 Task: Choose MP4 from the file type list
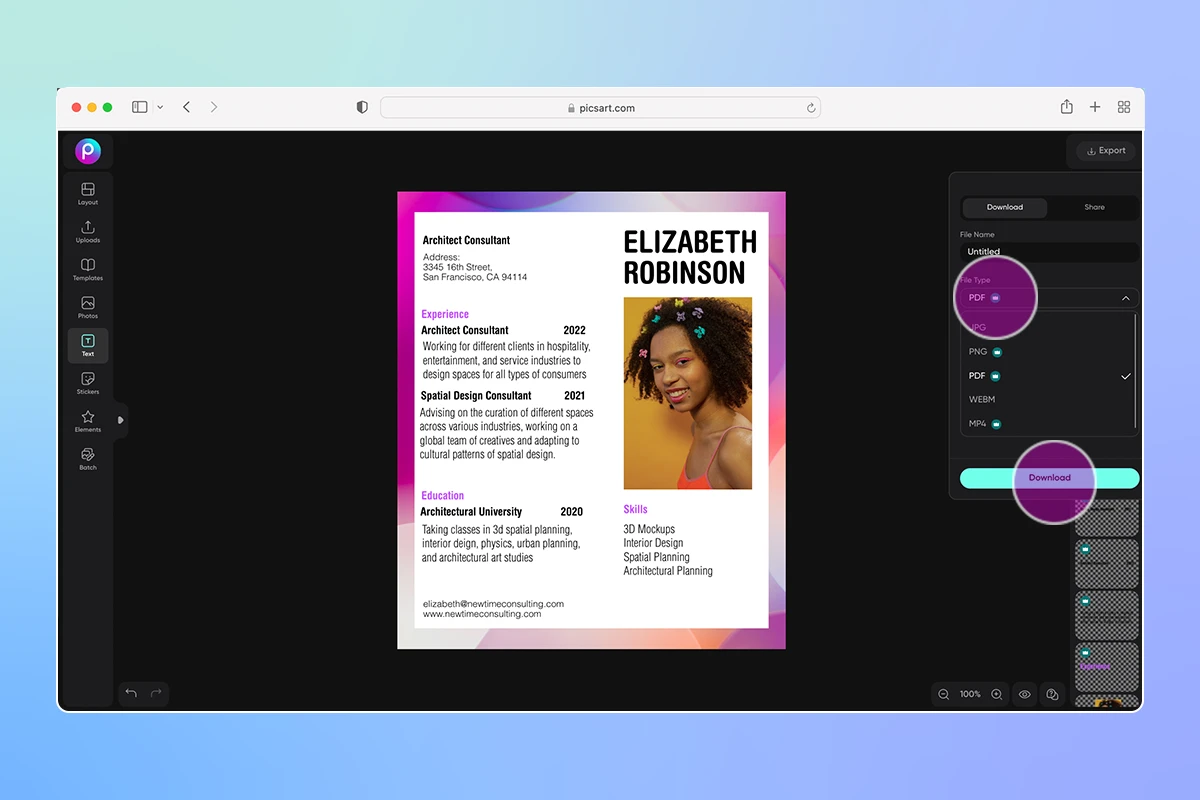977,423
